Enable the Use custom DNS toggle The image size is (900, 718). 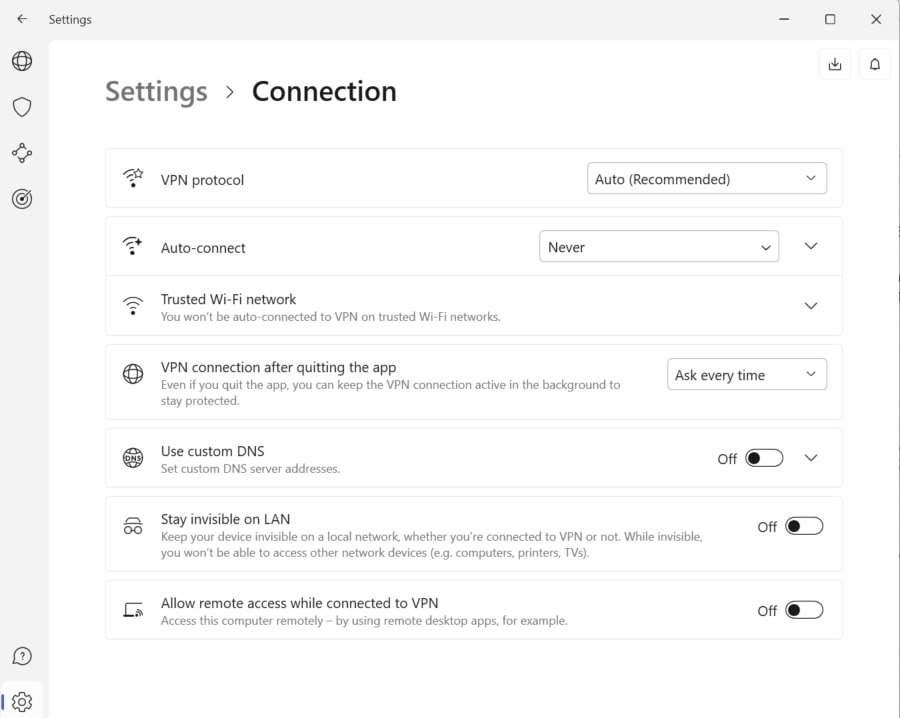pyautogui.click(x=765, y=457)
